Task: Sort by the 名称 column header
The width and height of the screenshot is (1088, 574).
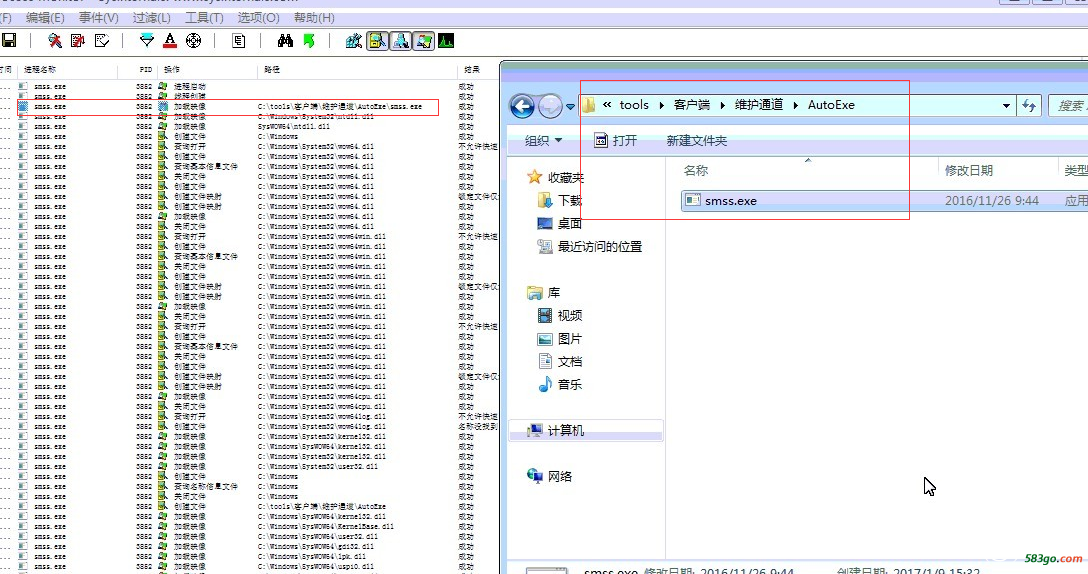Action: pos(696,171)
